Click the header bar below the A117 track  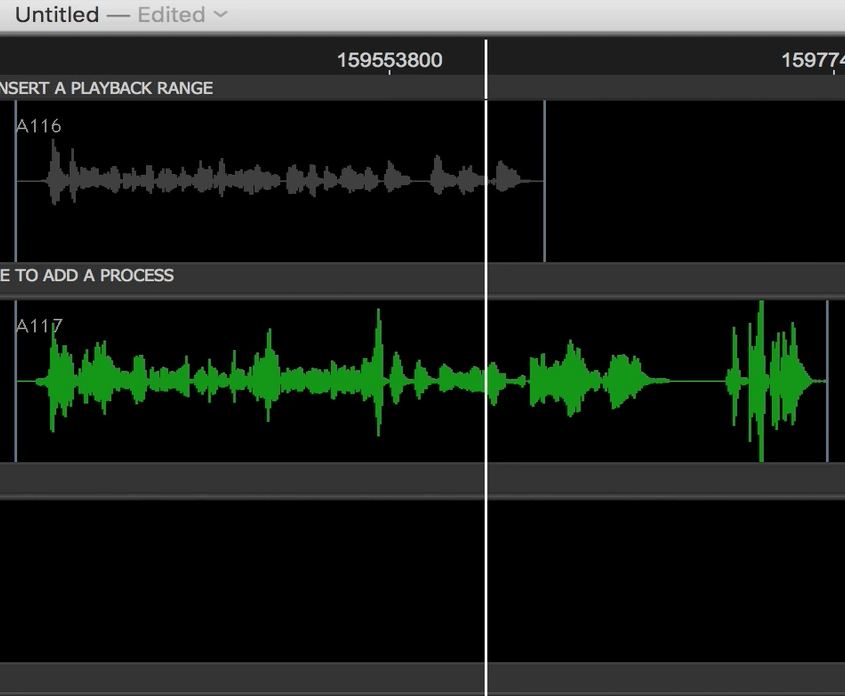[x=422, y=481]
